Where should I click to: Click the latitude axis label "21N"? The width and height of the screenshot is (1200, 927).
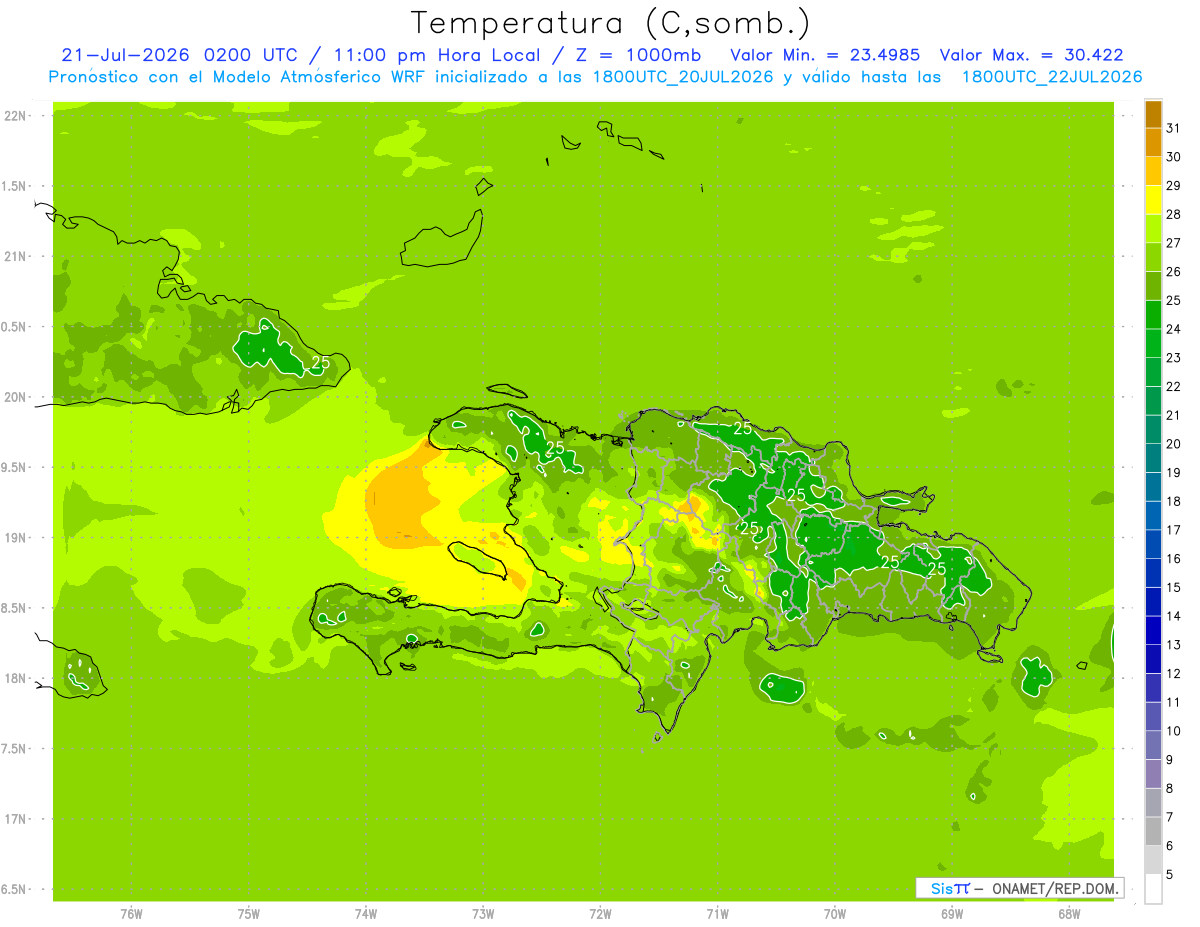(15, 257)
